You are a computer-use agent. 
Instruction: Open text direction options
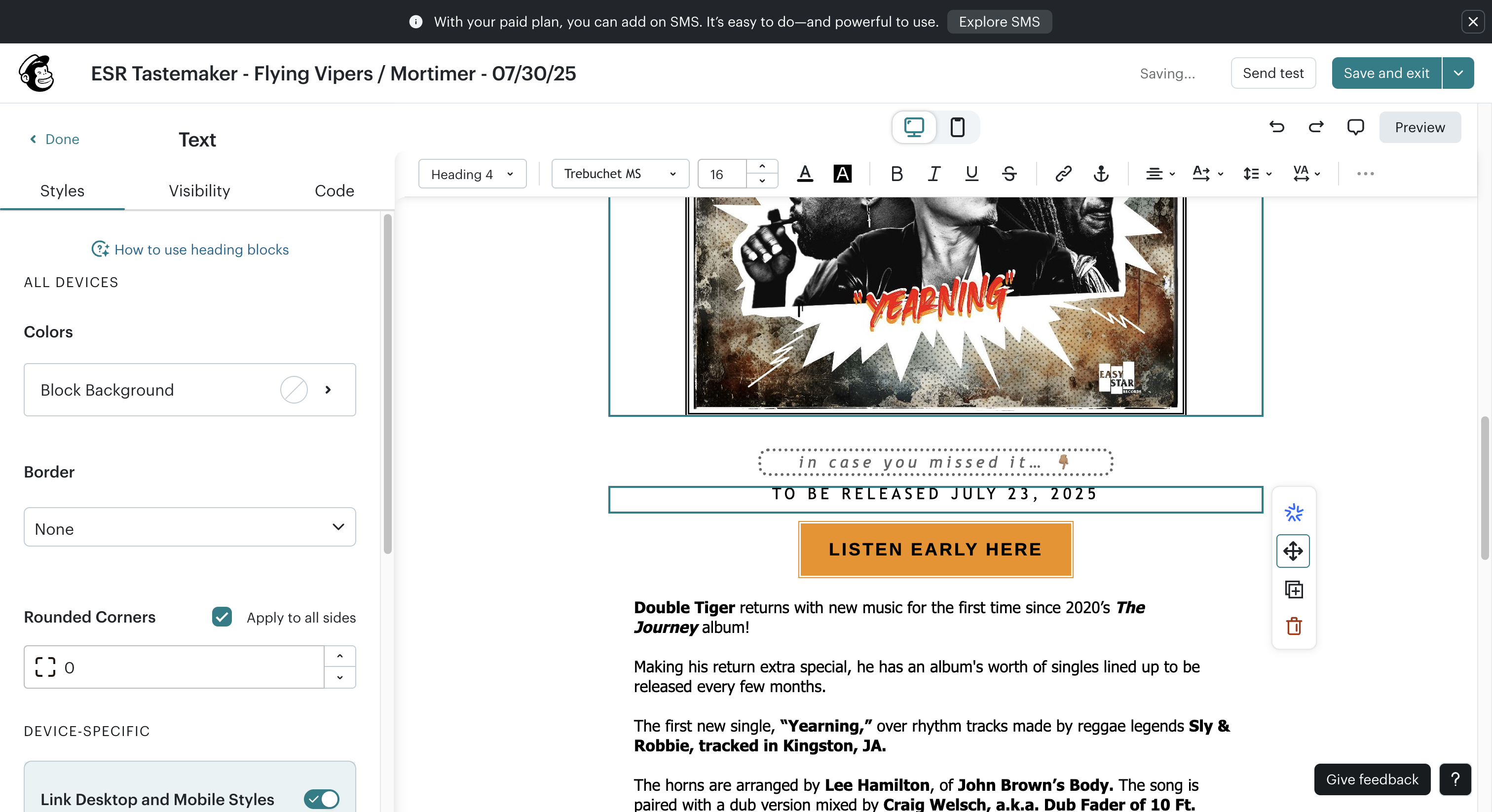(x=1208, y=174)
